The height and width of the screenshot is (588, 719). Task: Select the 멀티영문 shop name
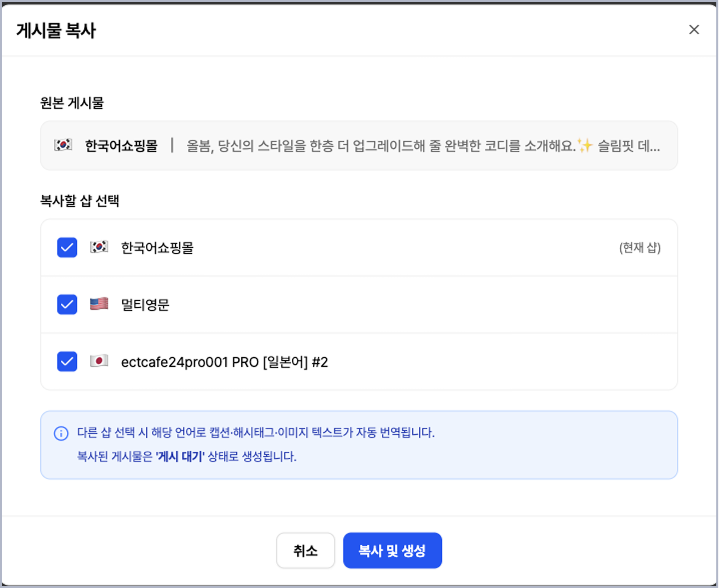[145, 305]
